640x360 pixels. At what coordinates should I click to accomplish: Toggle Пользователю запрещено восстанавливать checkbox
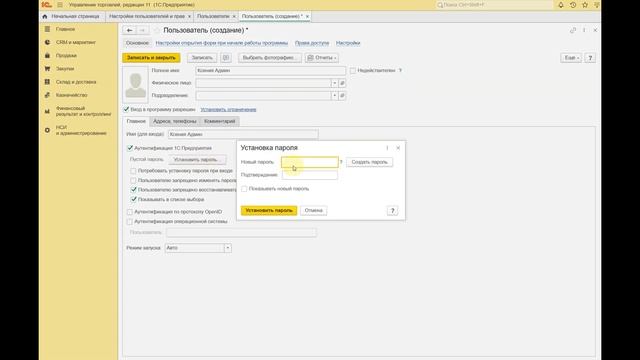point(133,190)
